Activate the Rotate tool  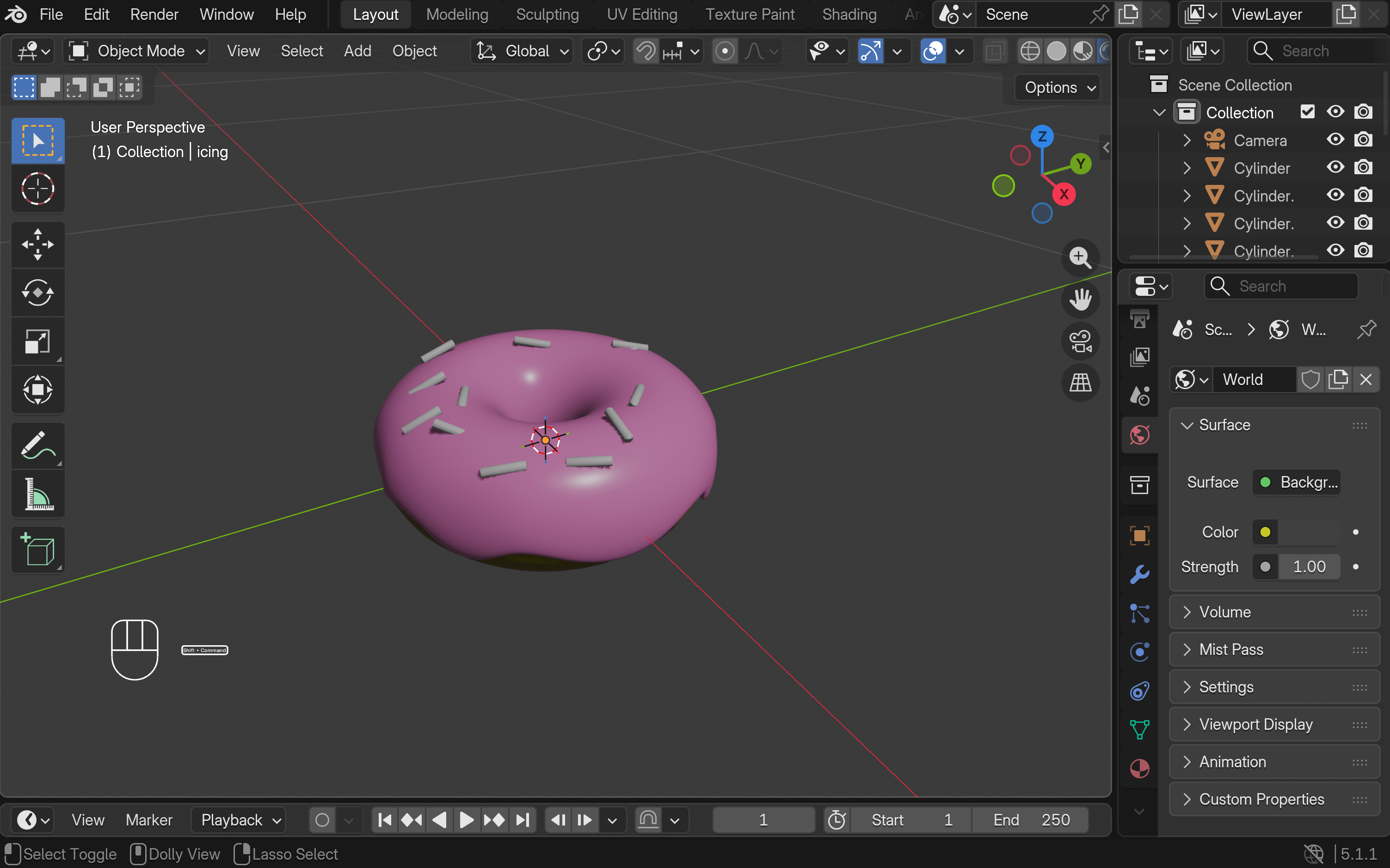[38, 293]
